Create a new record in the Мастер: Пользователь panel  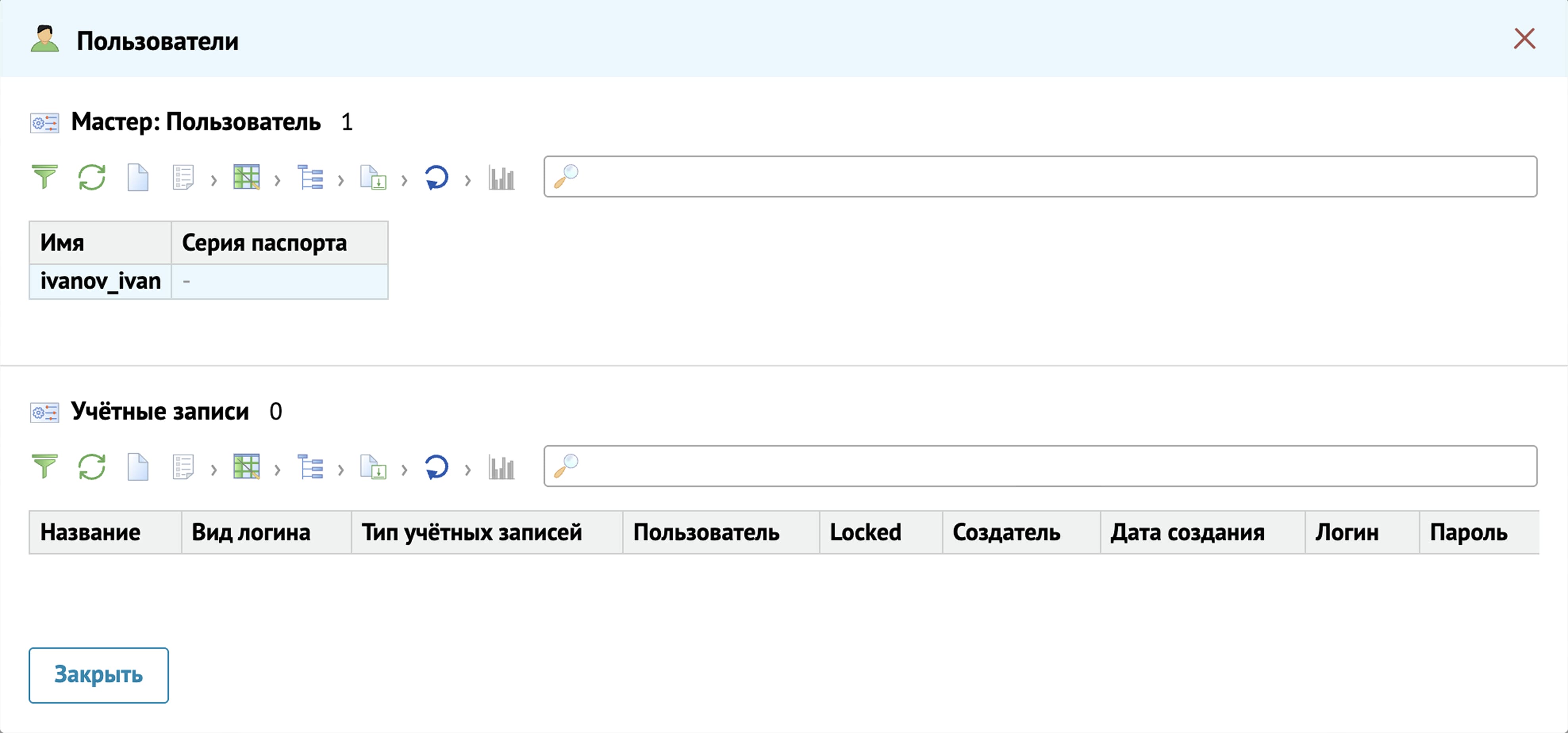click(138, 178)
